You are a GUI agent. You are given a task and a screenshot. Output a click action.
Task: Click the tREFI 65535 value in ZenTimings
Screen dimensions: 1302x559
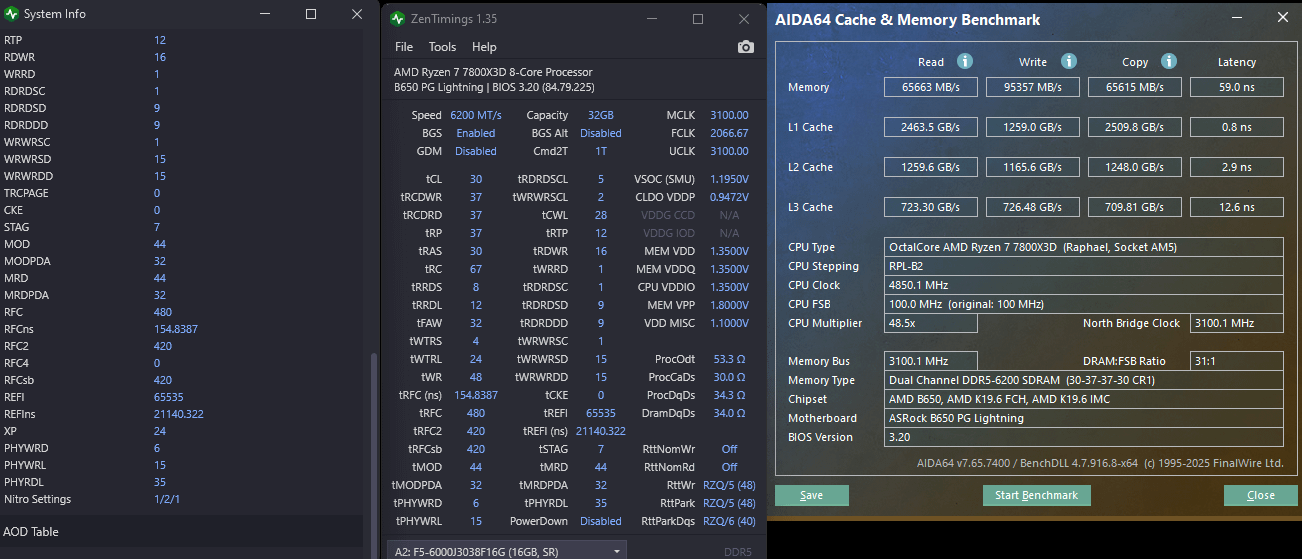pos(601,413)
